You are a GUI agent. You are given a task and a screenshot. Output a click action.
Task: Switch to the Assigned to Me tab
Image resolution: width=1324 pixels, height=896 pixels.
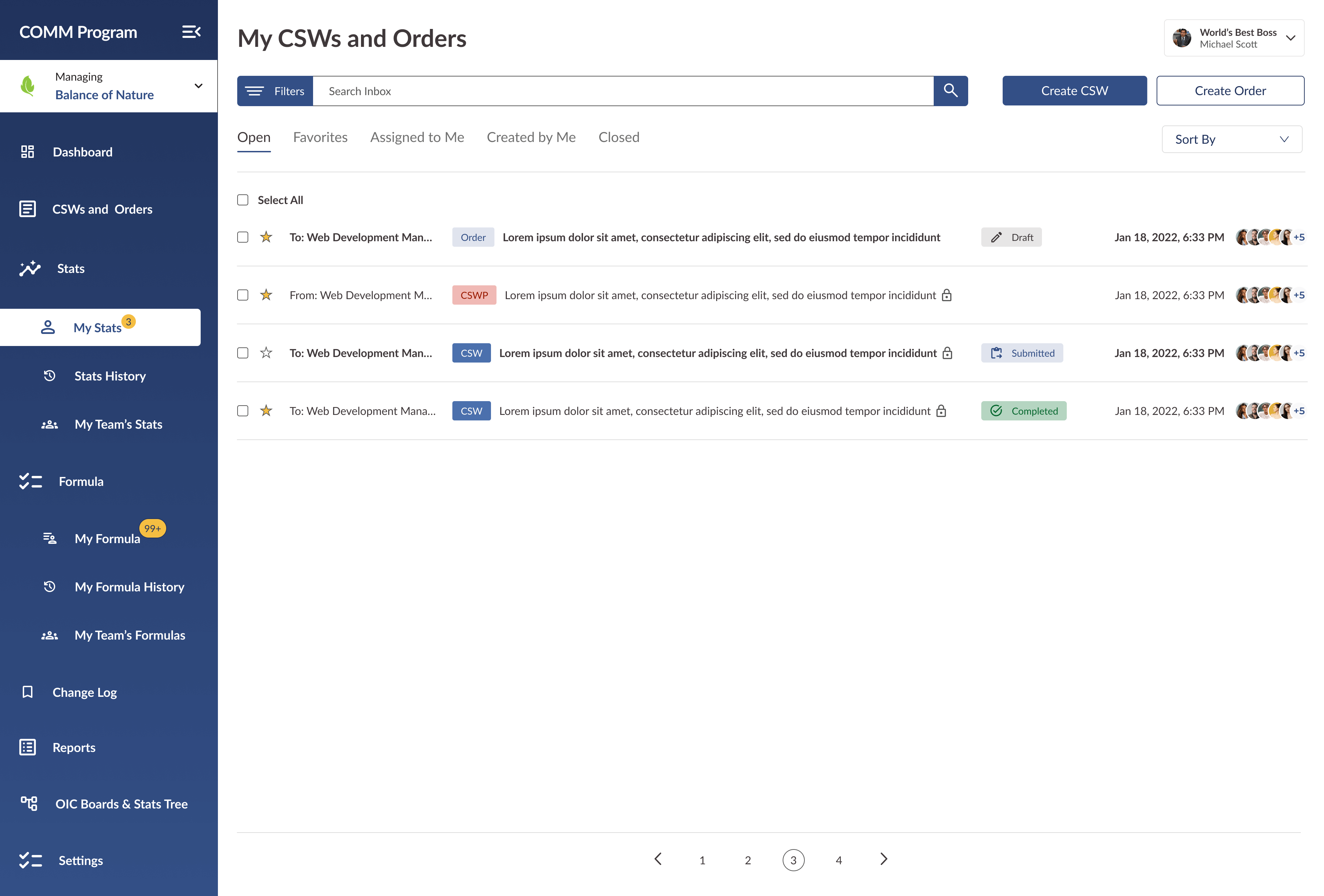(417, 137)
